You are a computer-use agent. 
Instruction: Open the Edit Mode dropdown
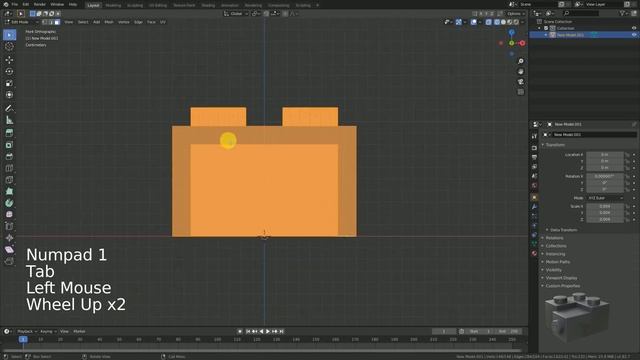pos(21,22)
